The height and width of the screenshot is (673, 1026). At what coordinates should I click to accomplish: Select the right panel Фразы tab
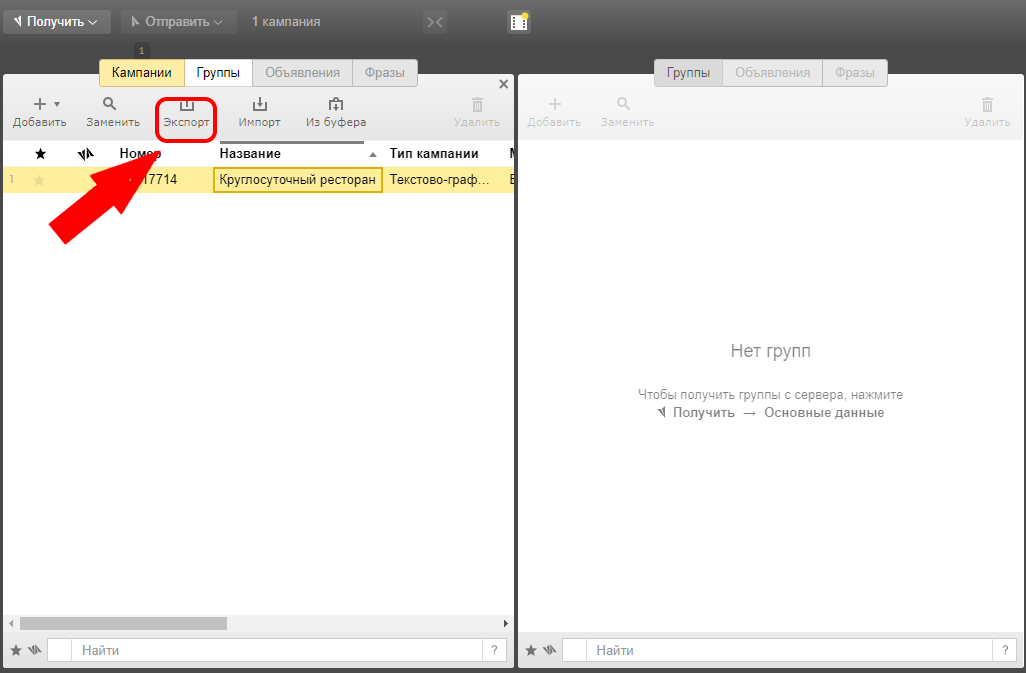tap(855, 73)
